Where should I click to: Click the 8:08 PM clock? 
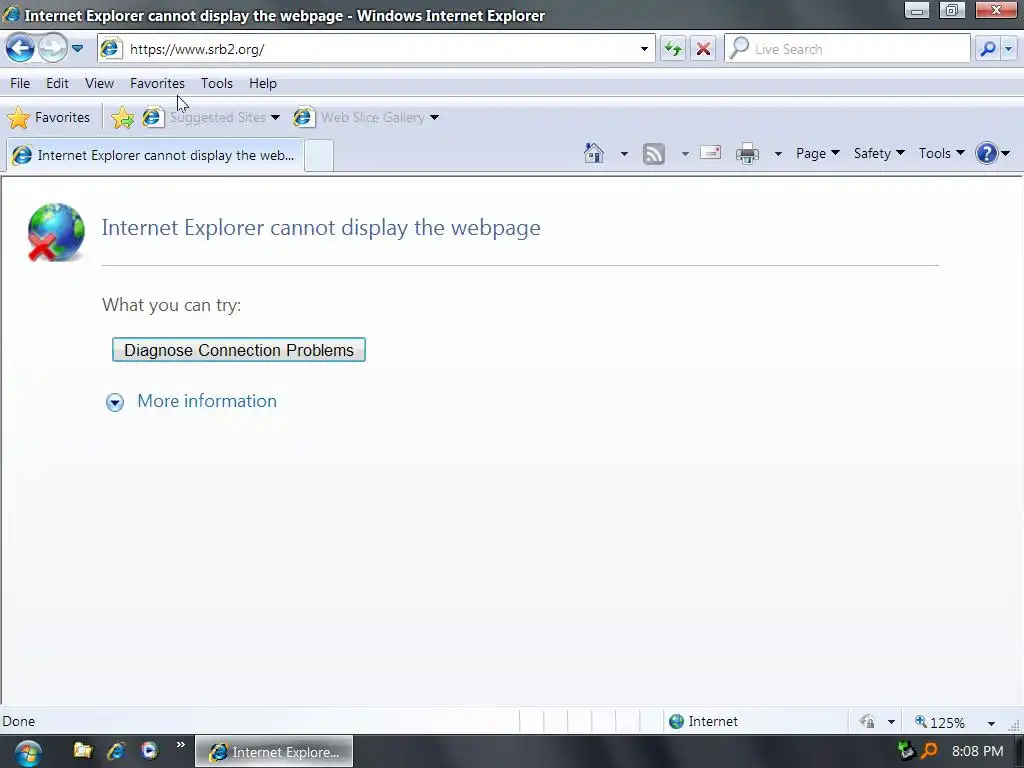977,751
